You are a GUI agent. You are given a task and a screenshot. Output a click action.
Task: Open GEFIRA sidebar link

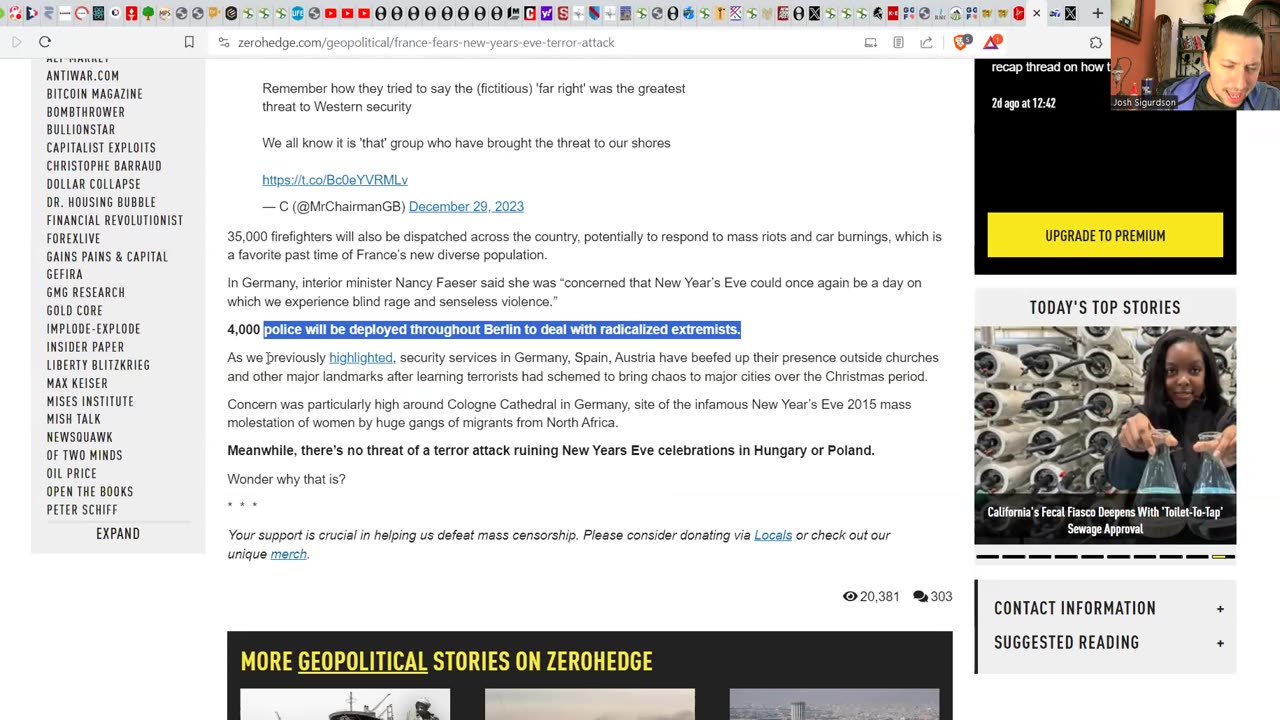tap(65, 274)
